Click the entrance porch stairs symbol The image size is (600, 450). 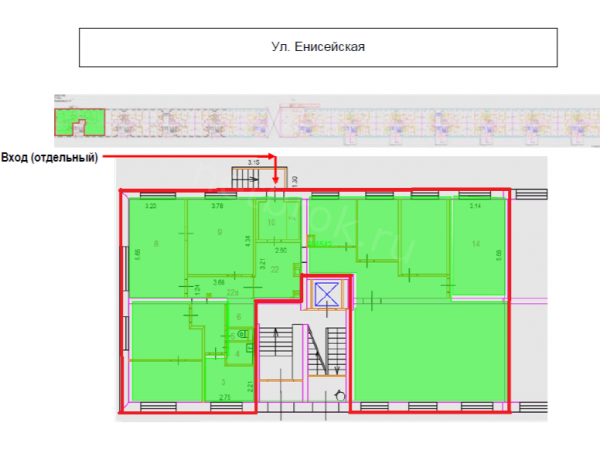pos(246,178)
